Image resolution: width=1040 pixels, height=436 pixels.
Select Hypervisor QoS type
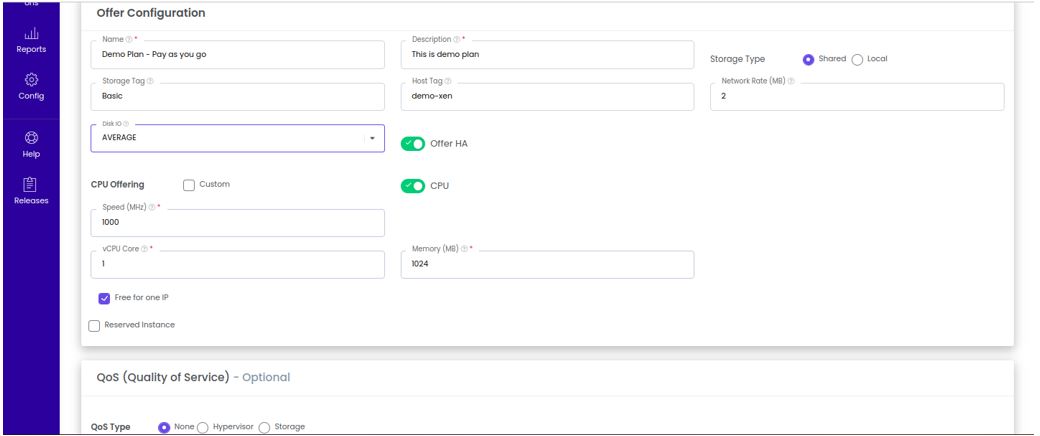coord(203,427)
